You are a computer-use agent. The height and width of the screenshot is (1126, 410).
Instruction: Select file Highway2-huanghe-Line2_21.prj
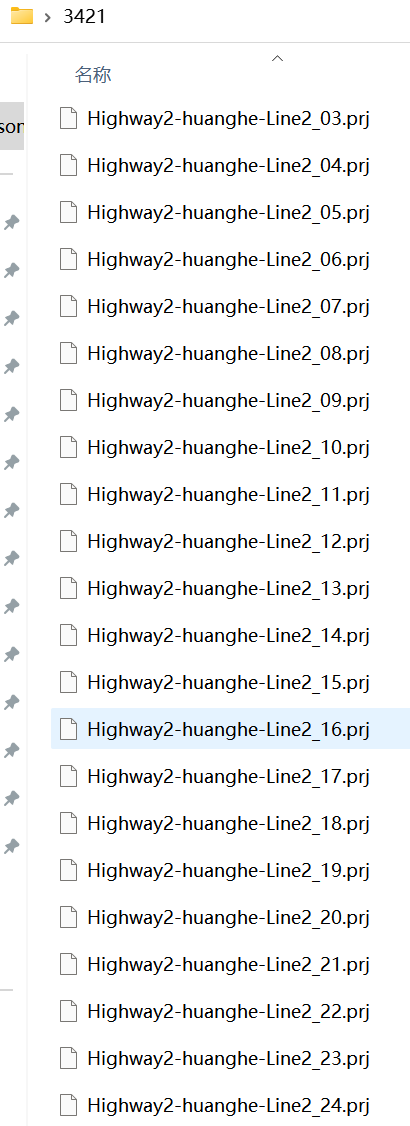(230, 964)
